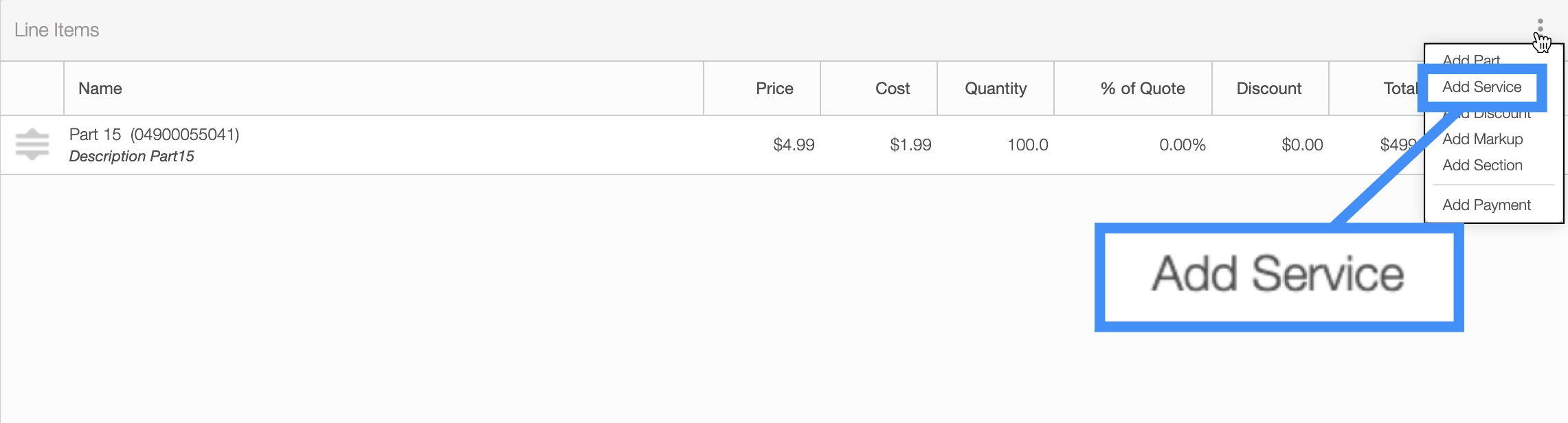Choose Add Section from the menu
The height and width of the screenshot is (423, 1568).
[x=1482, y=165]
